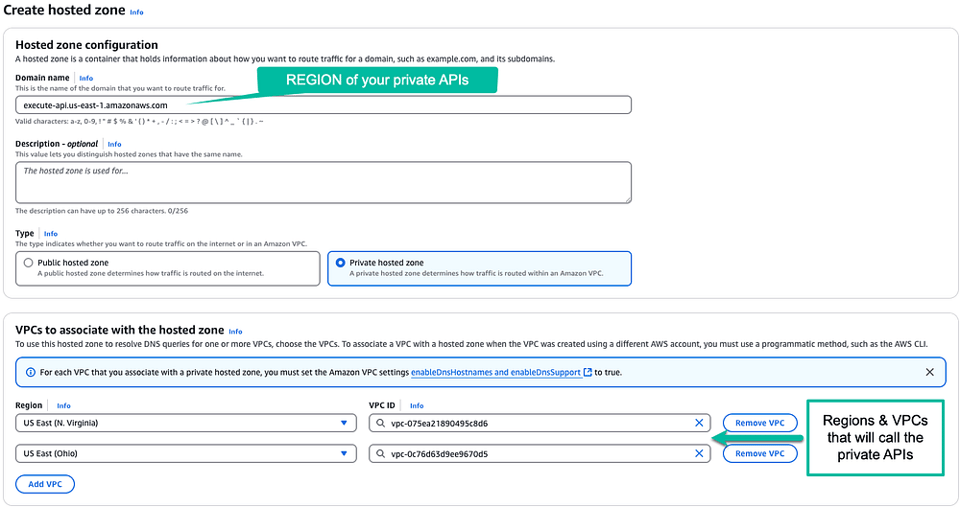Screen dimensions: 960x507
Task: Click the Description text area
Action: pyautogui.click(x=323, y=182)
